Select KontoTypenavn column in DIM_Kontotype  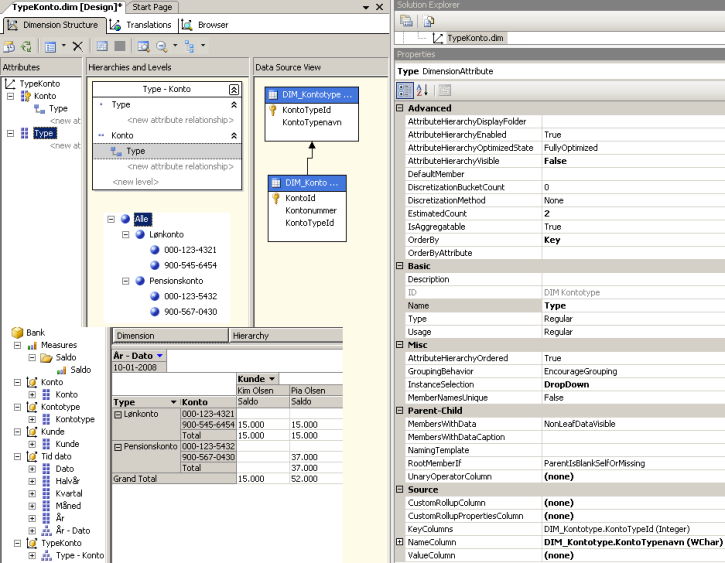[312, 122]
